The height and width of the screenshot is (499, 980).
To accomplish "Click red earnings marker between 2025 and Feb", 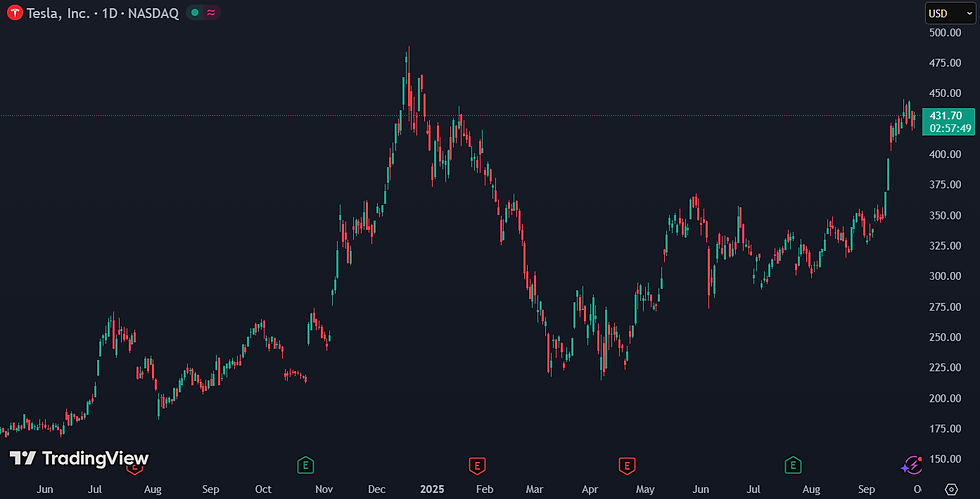I will (477, 465).
